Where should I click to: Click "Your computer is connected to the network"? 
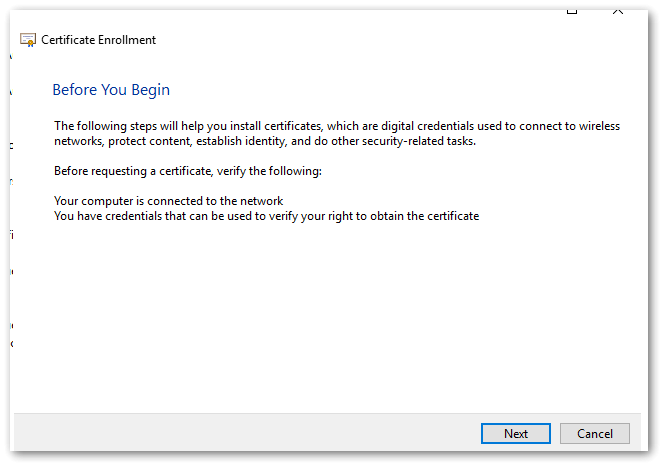pyautogui.click(x=168, y=201)
